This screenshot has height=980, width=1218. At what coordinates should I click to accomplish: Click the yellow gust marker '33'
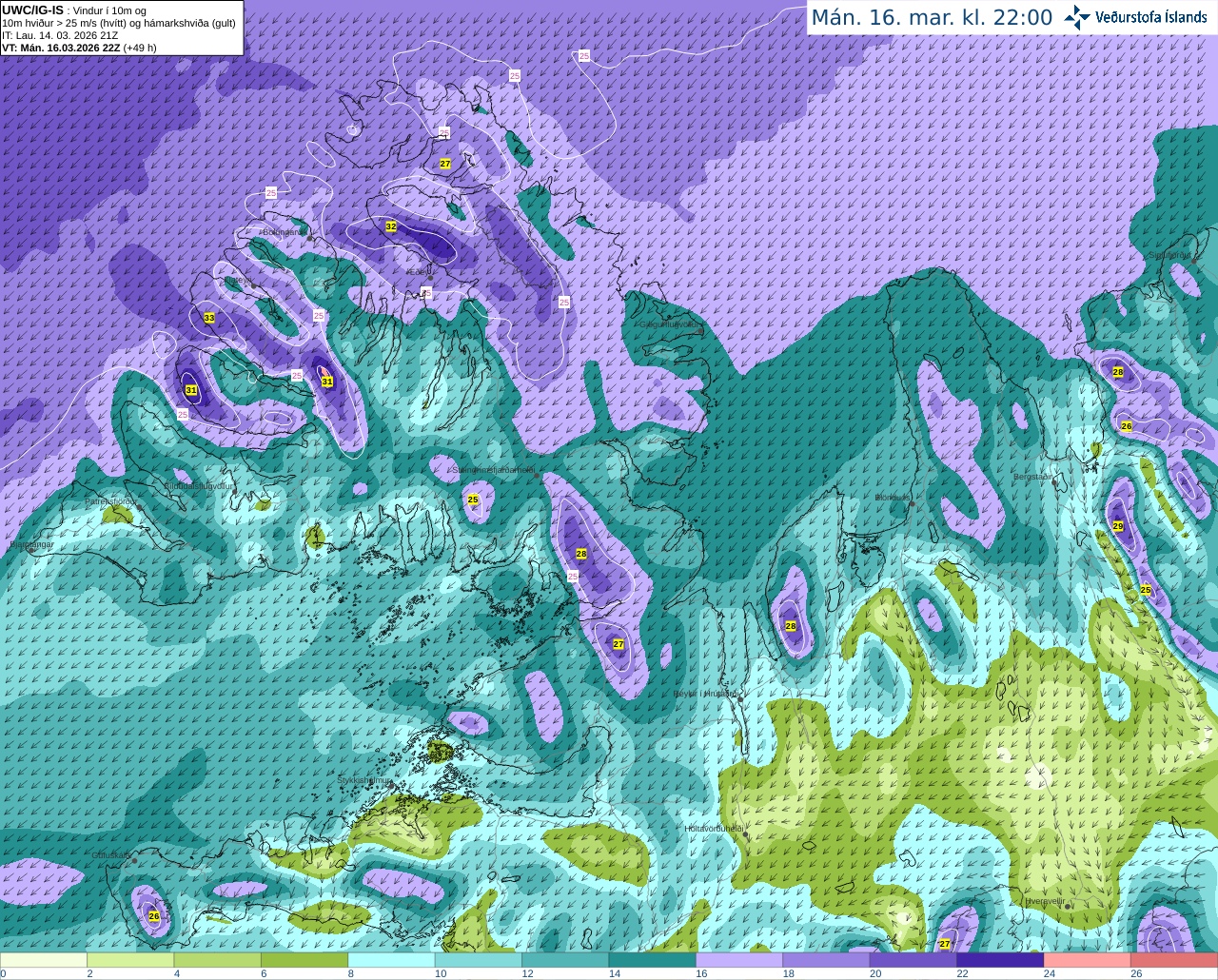209,318
